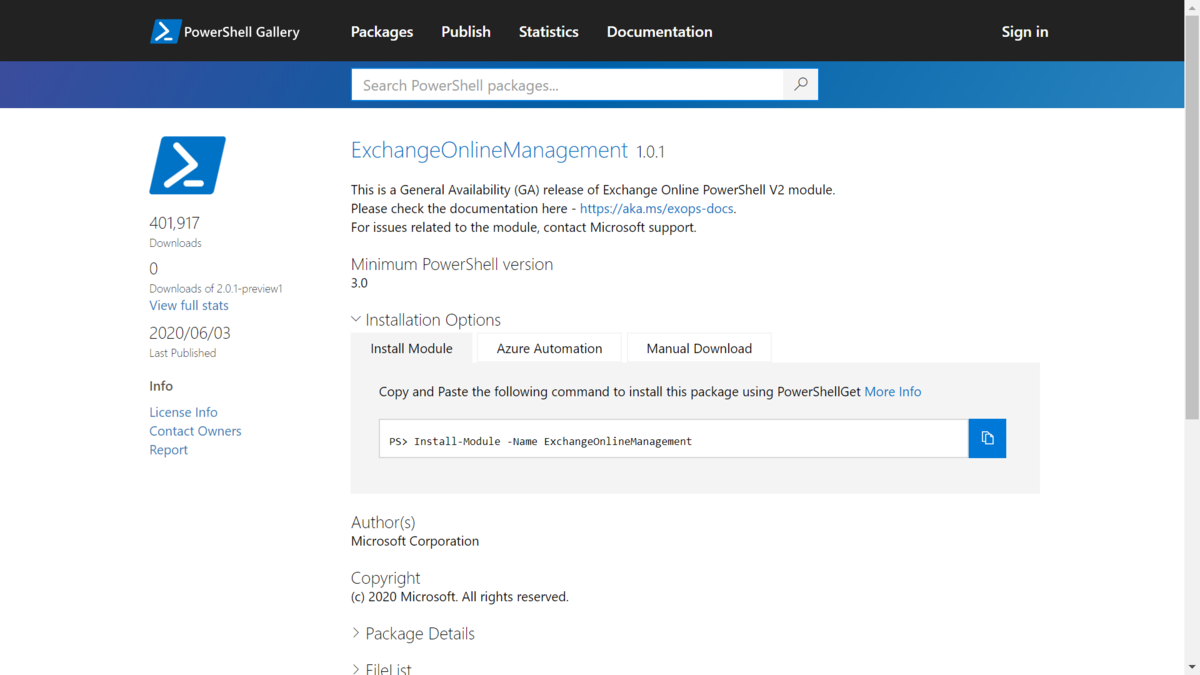Viewport: 1200px width, 675px height.
Task: Click the scrollbar down arrow
Action: pos(1193,668)
